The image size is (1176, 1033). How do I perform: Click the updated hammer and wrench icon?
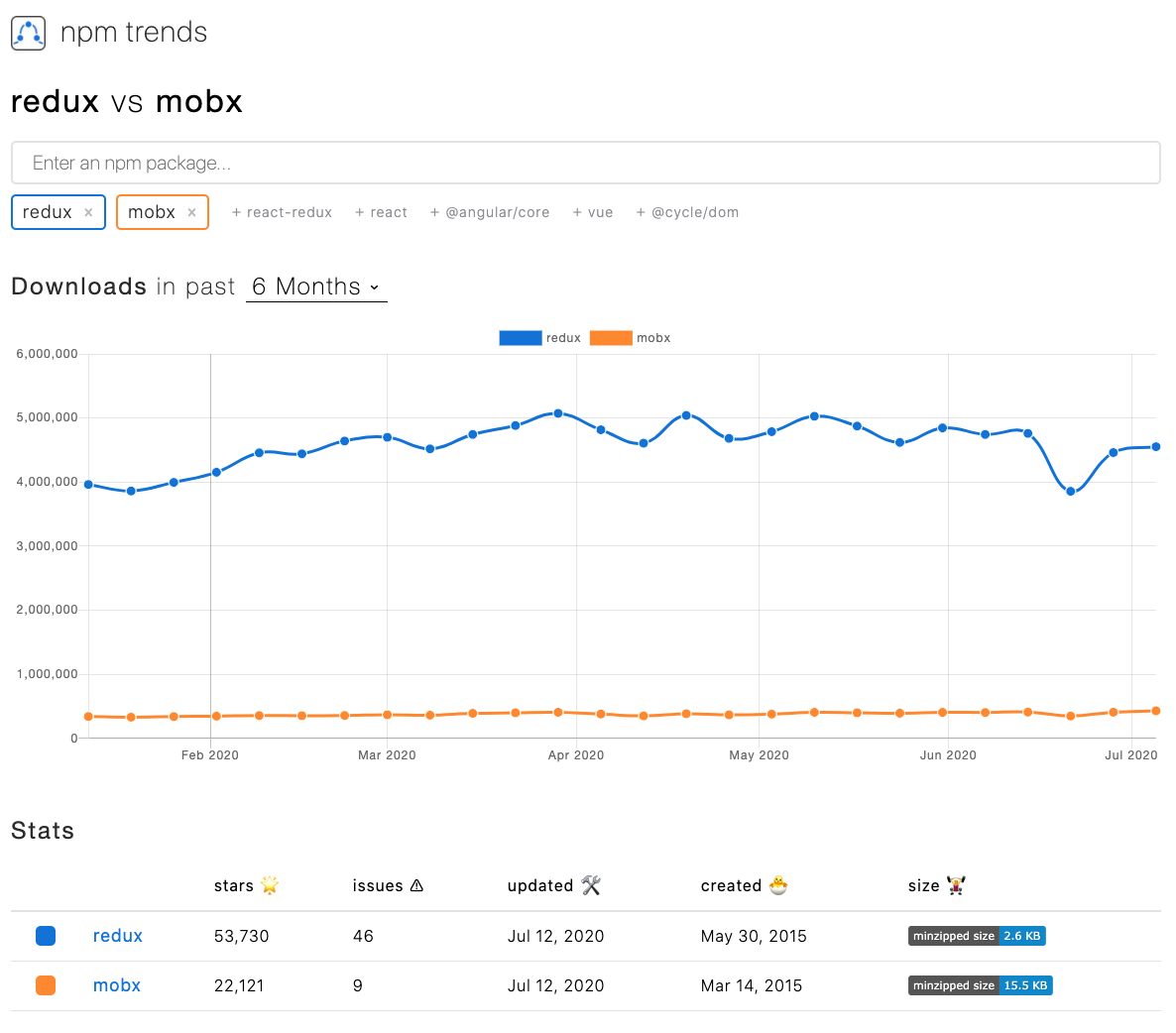(591, 885)
